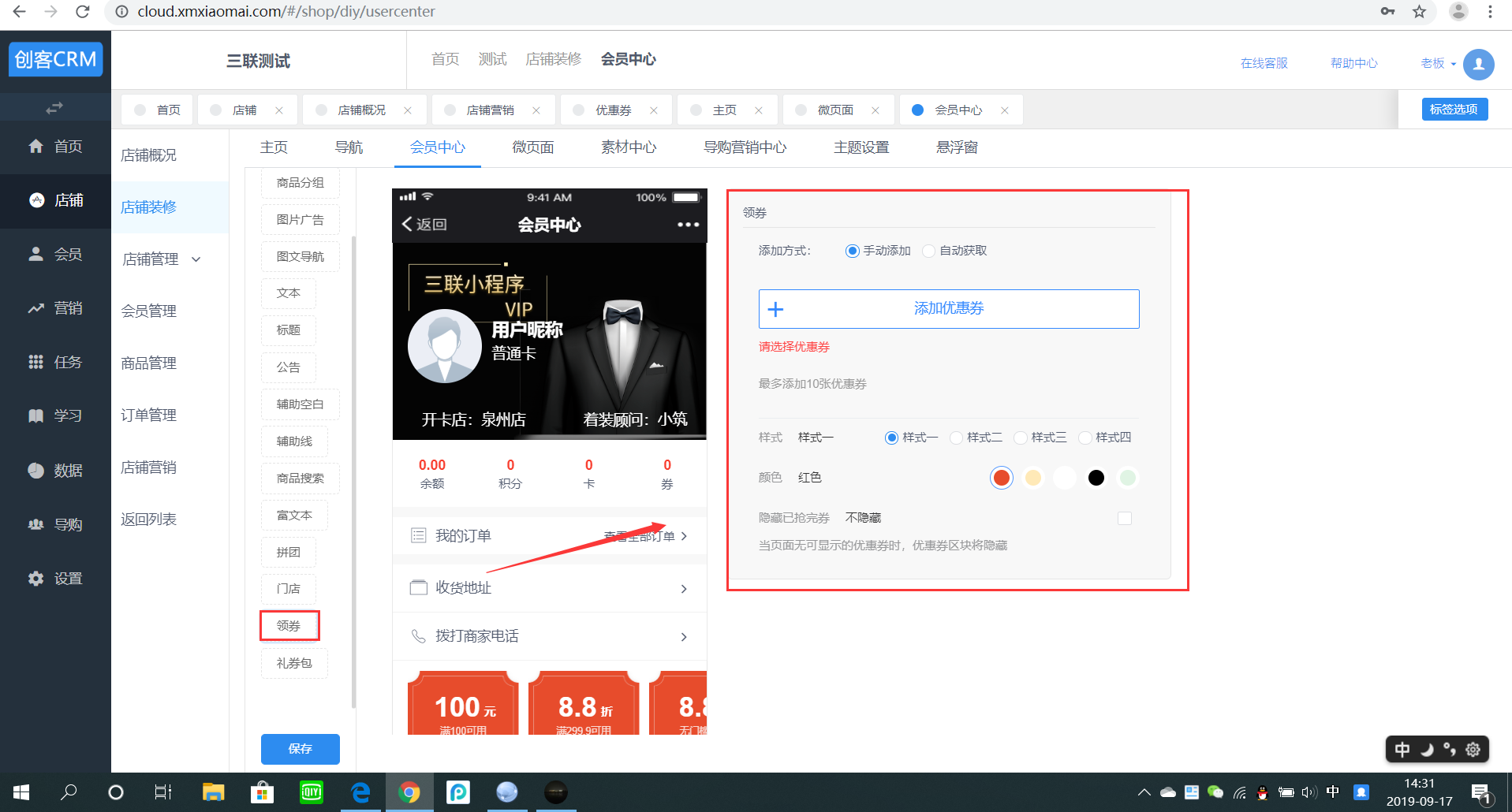Click the sidebar collapse arrows icon
The height and width of the screenshot is (812, 1512).
pyautogui.click(x=54, y=107)
